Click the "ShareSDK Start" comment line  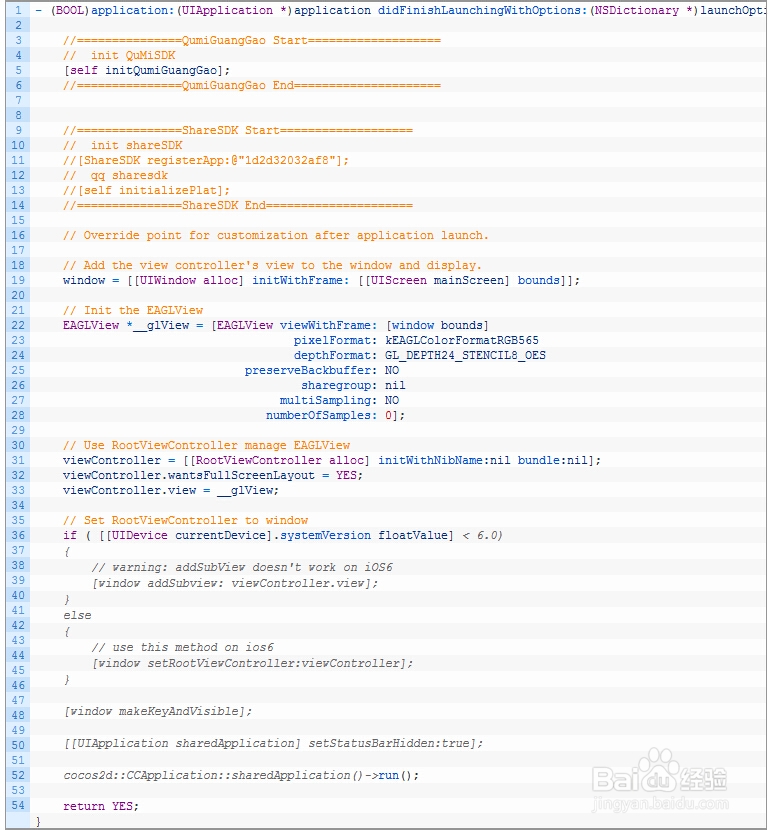pyautogui.click(x=238, y=130)
